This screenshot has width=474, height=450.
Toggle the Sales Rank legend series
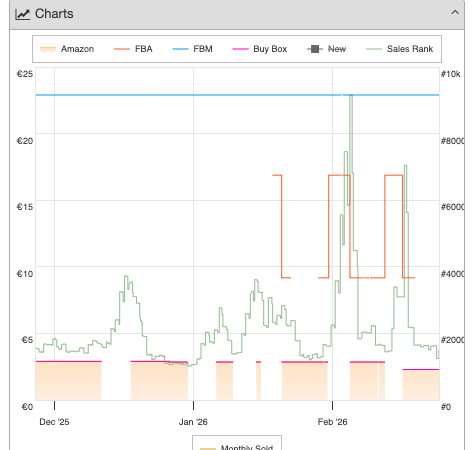pos(400,49)
